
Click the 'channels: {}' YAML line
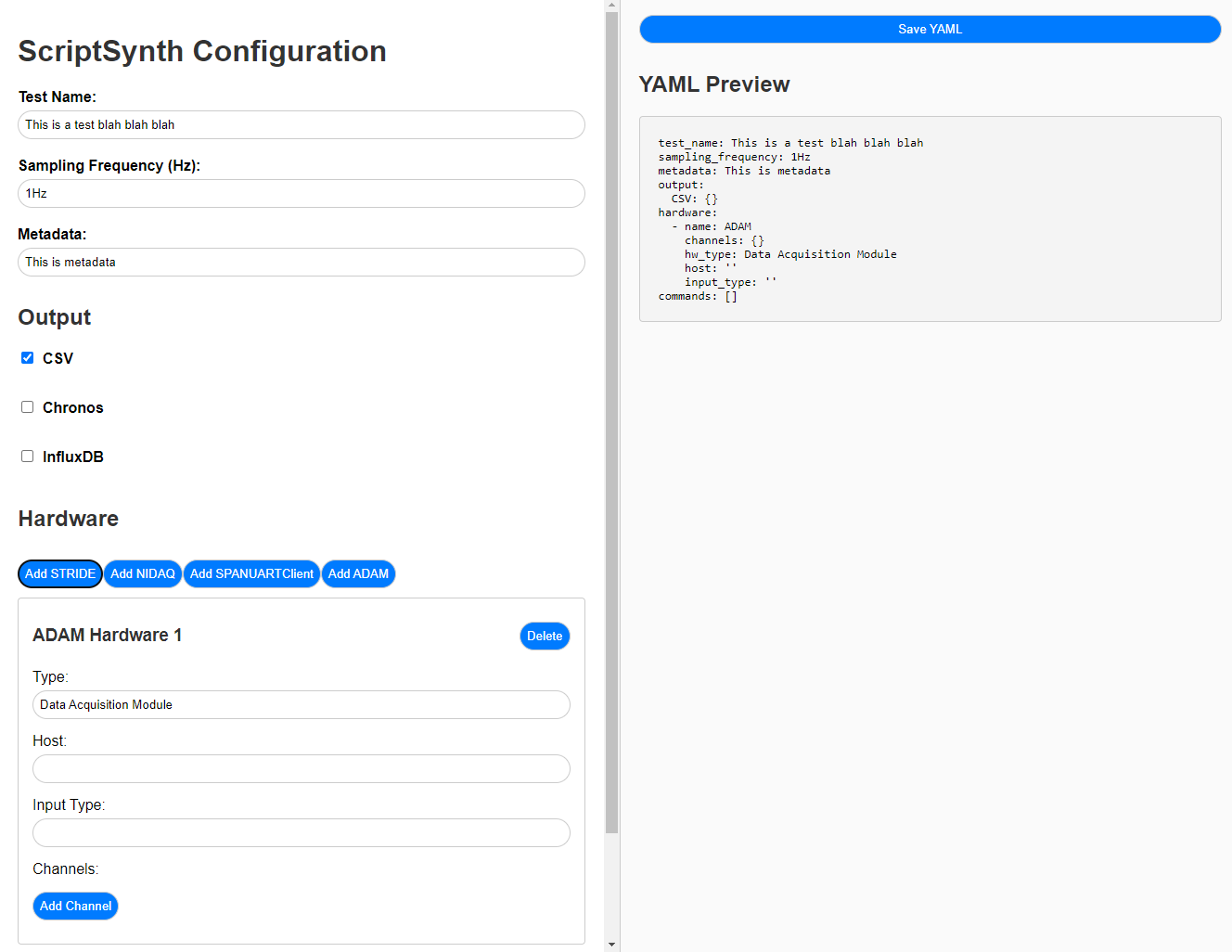coord(725,240)
